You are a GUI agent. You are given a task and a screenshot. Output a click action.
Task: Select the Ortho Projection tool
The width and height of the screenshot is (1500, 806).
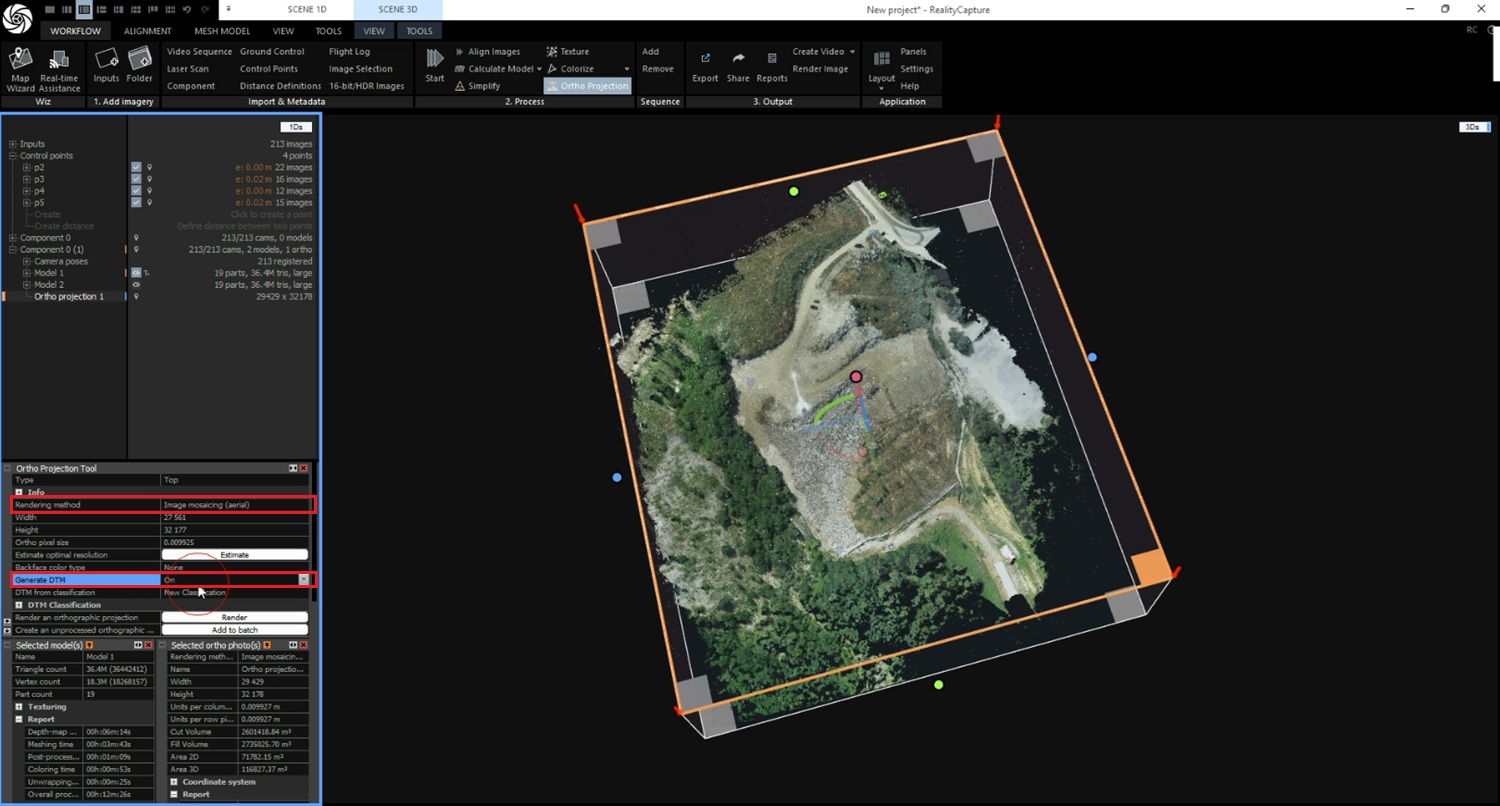[x=587, y=86]
